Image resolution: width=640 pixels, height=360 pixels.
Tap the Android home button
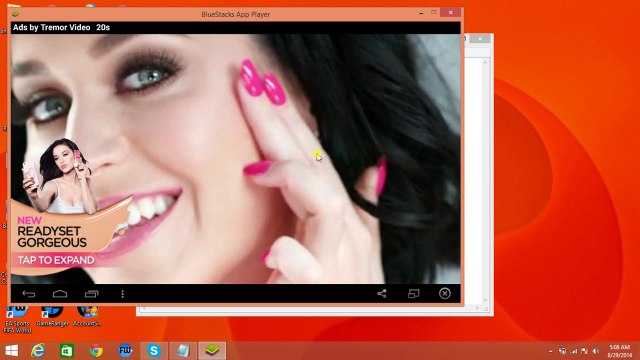pos(60,294)
